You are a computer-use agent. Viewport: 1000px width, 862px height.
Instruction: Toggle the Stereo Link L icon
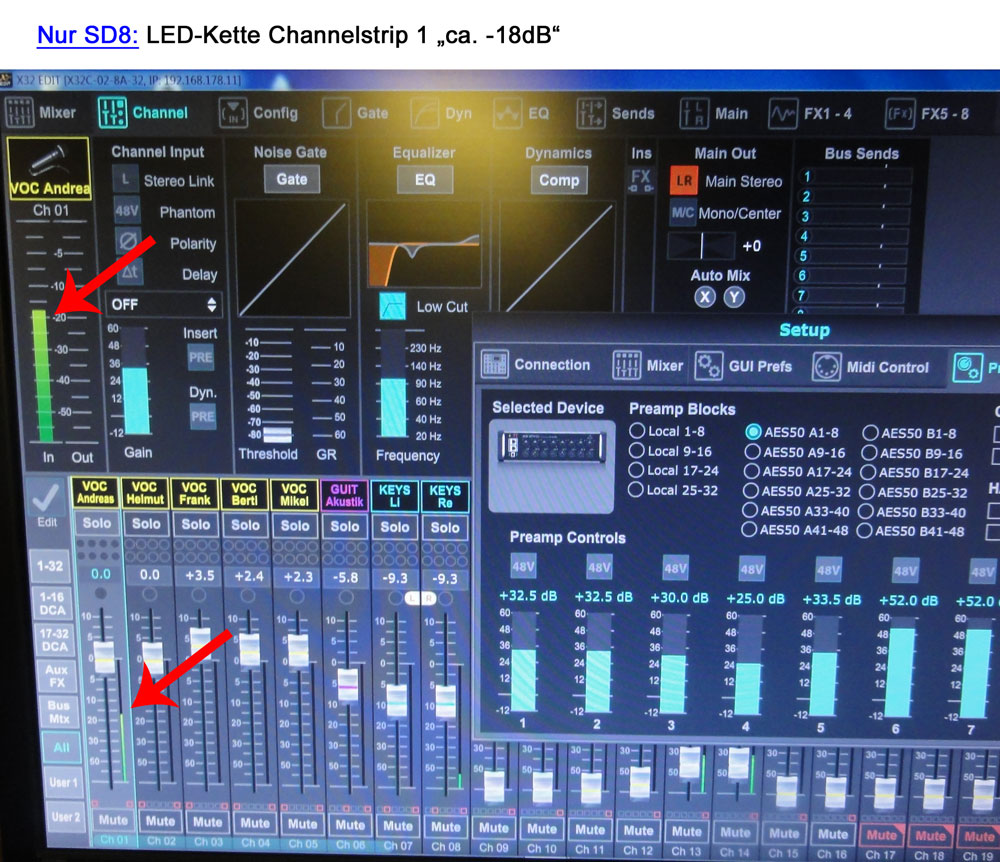[x=126, y=180]
